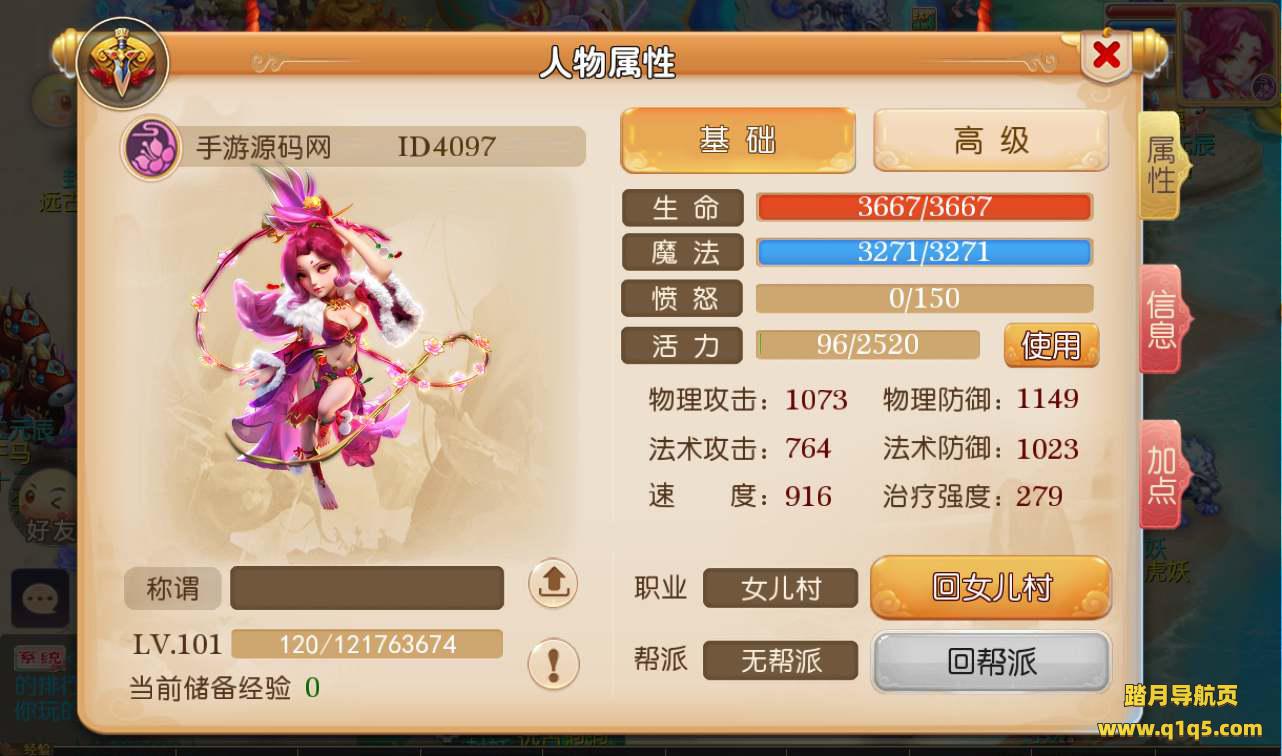The height and width of the screenshot is (756, 1282).
Task: Click the sword emblem badge icon
Action: [x=122, y=63]
